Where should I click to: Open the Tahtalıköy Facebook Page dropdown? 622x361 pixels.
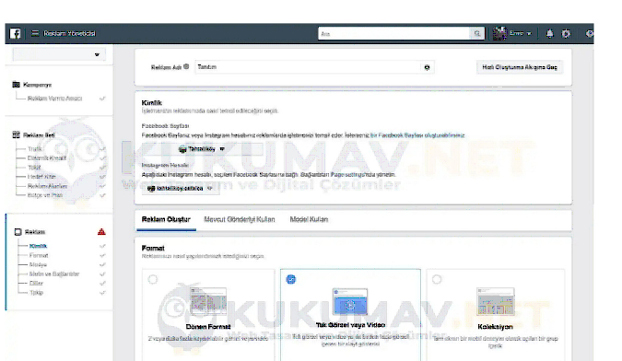point(202,149)
